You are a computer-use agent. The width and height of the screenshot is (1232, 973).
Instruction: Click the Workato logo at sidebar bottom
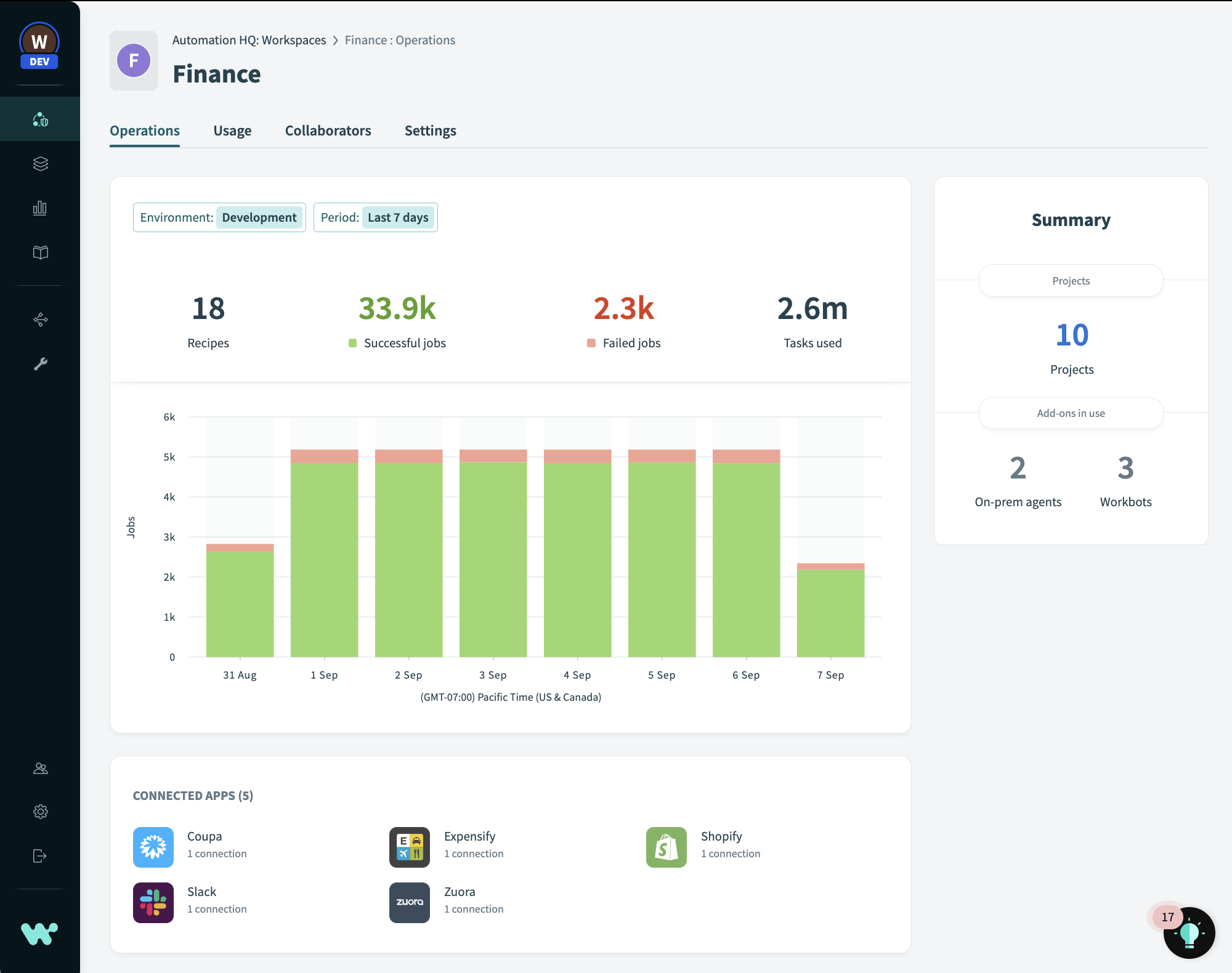39,934
